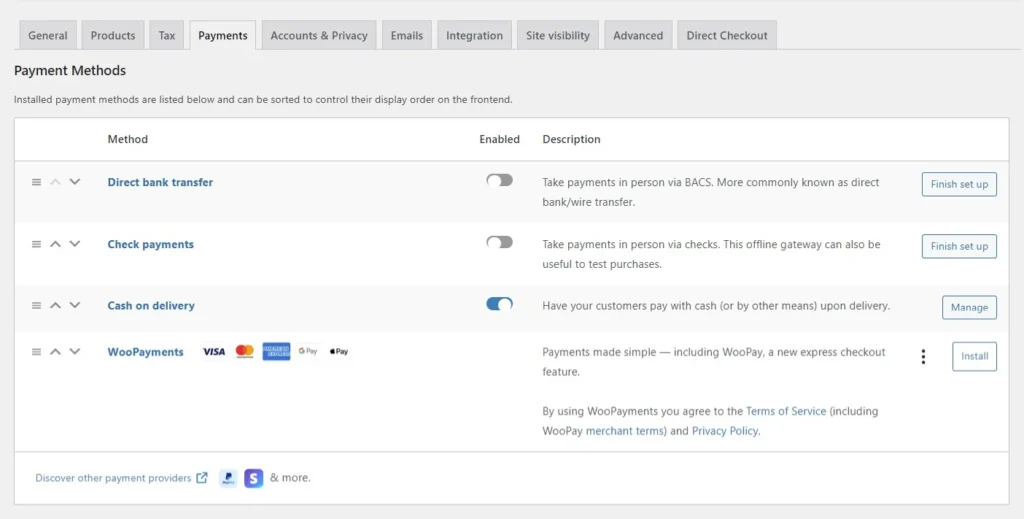The width and height of the screenshot is (1024, 519).
Task: Open the WooPayments three-dot options menu
Action: (923, 356)
